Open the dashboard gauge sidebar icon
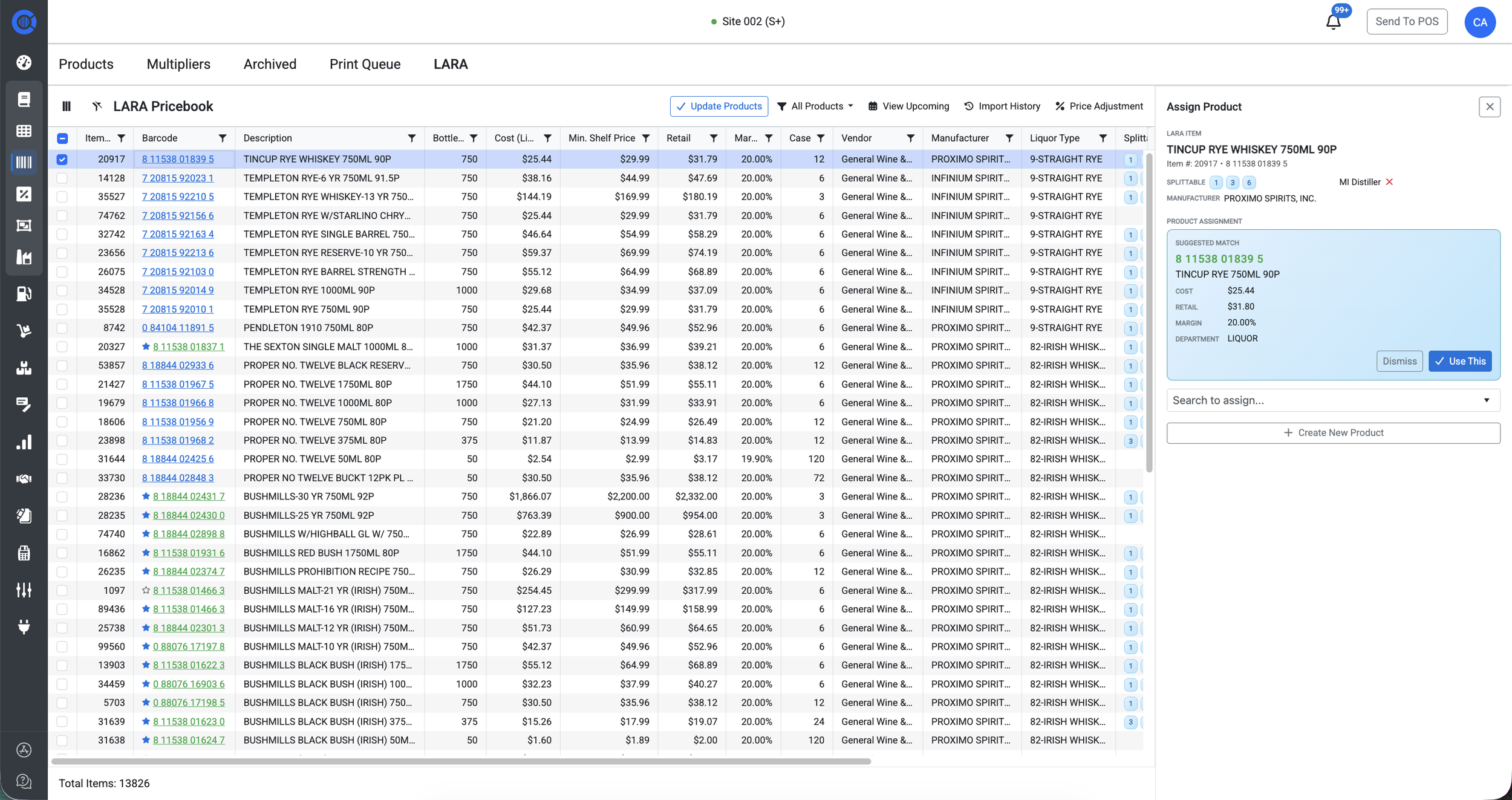The height and width of the screenshot is (800, 1512). [x=24, y=62]
